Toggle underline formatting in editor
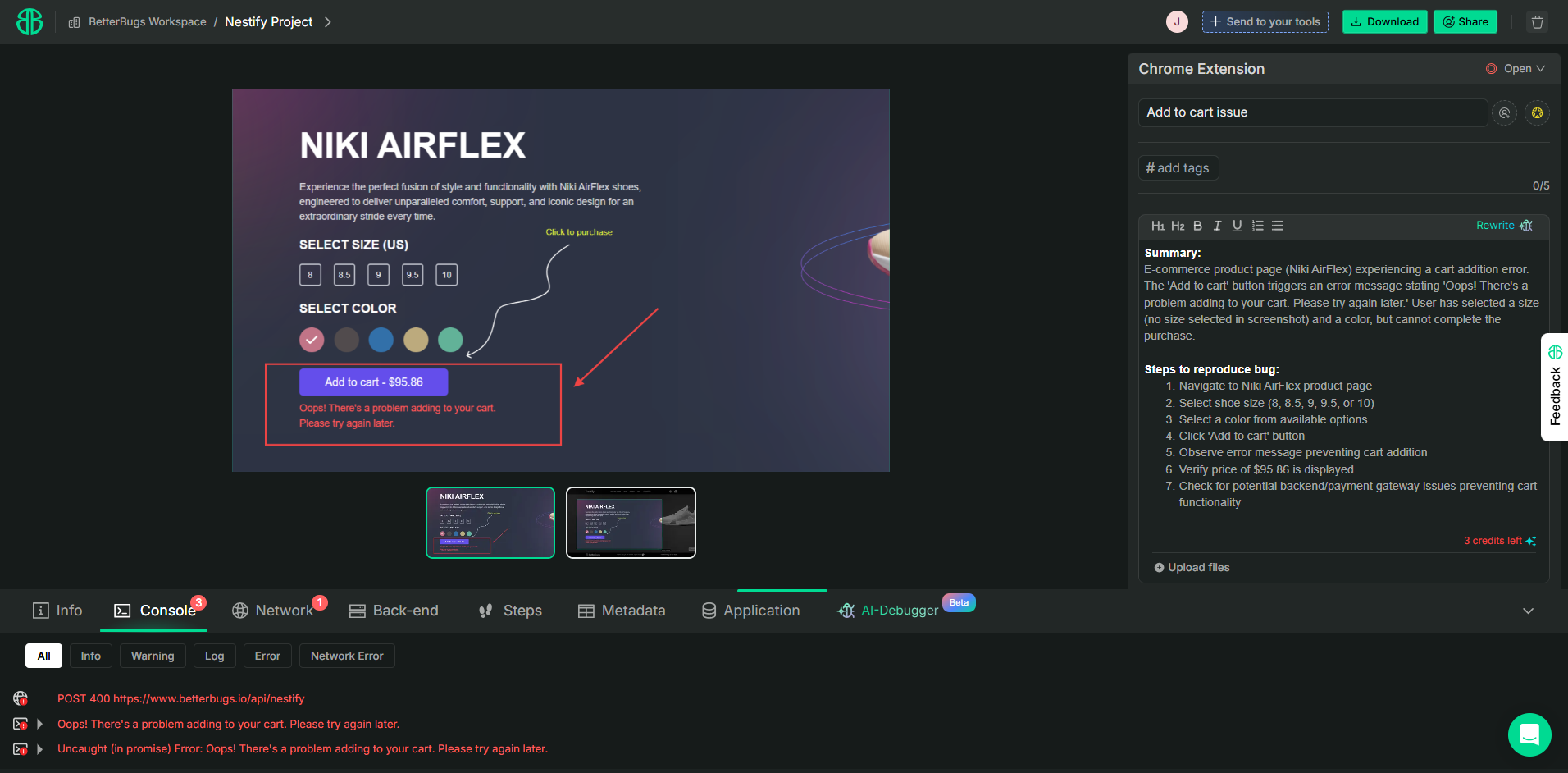Screen dimensions: 1568x773 click(1237, 226)
